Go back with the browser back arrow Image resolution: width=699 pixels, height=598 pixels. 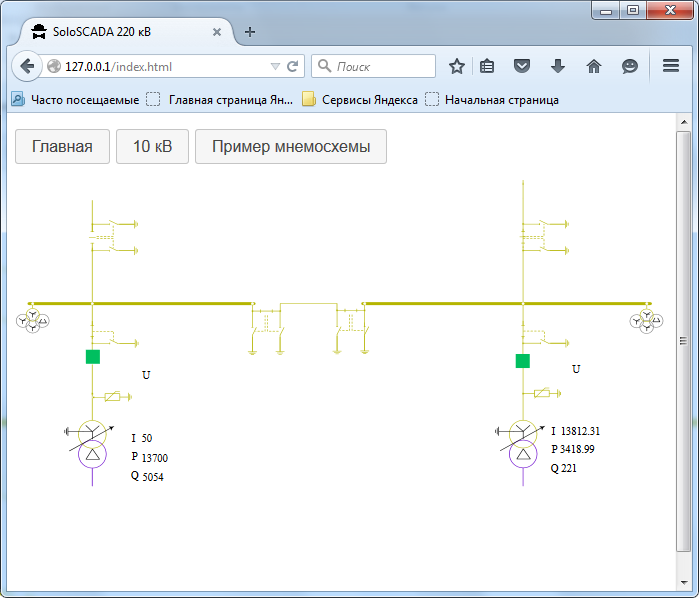(27, 66)
